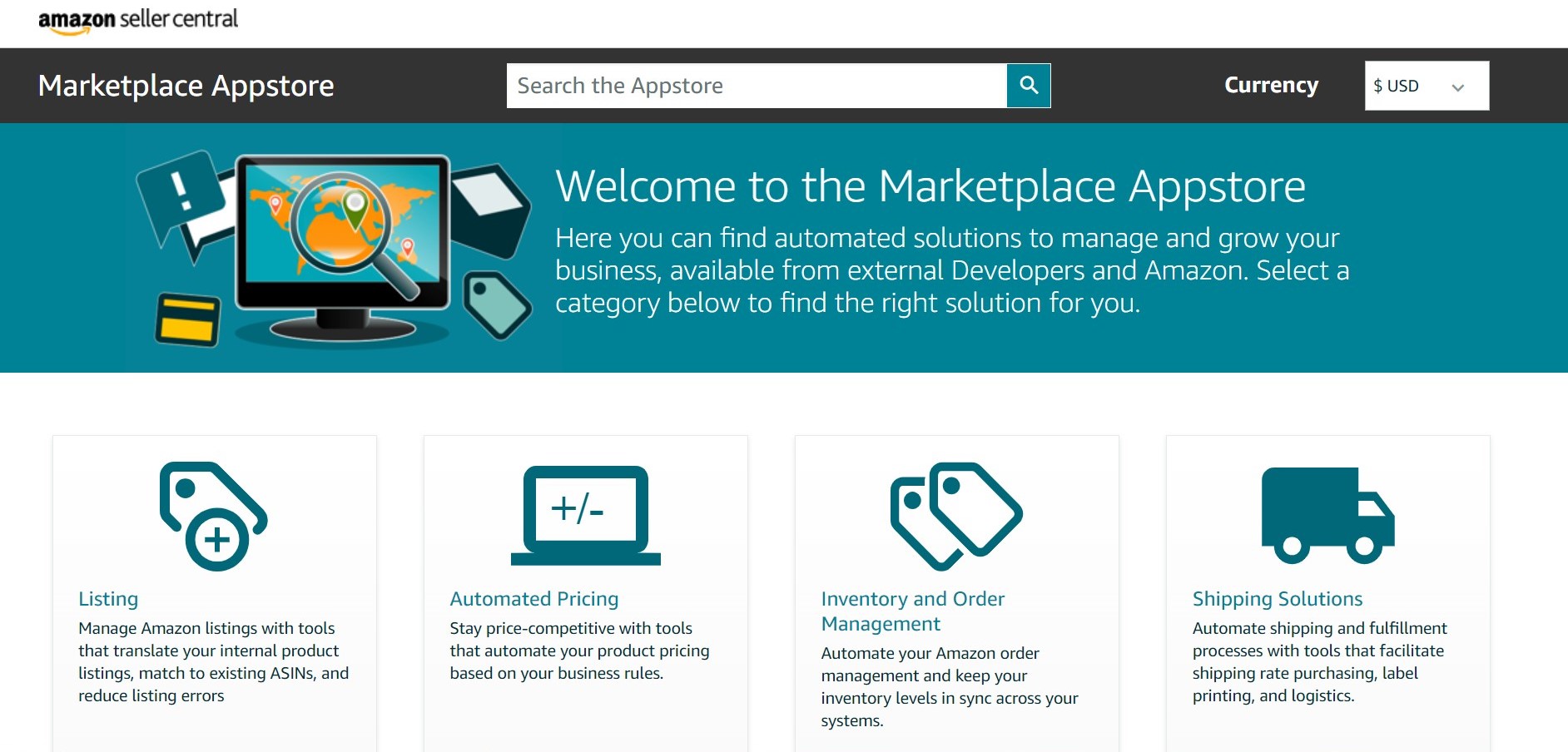Click the Welcome to the Marketplace Appstore heading
The image size is (1568, 752).
click(x=930, y=186)
